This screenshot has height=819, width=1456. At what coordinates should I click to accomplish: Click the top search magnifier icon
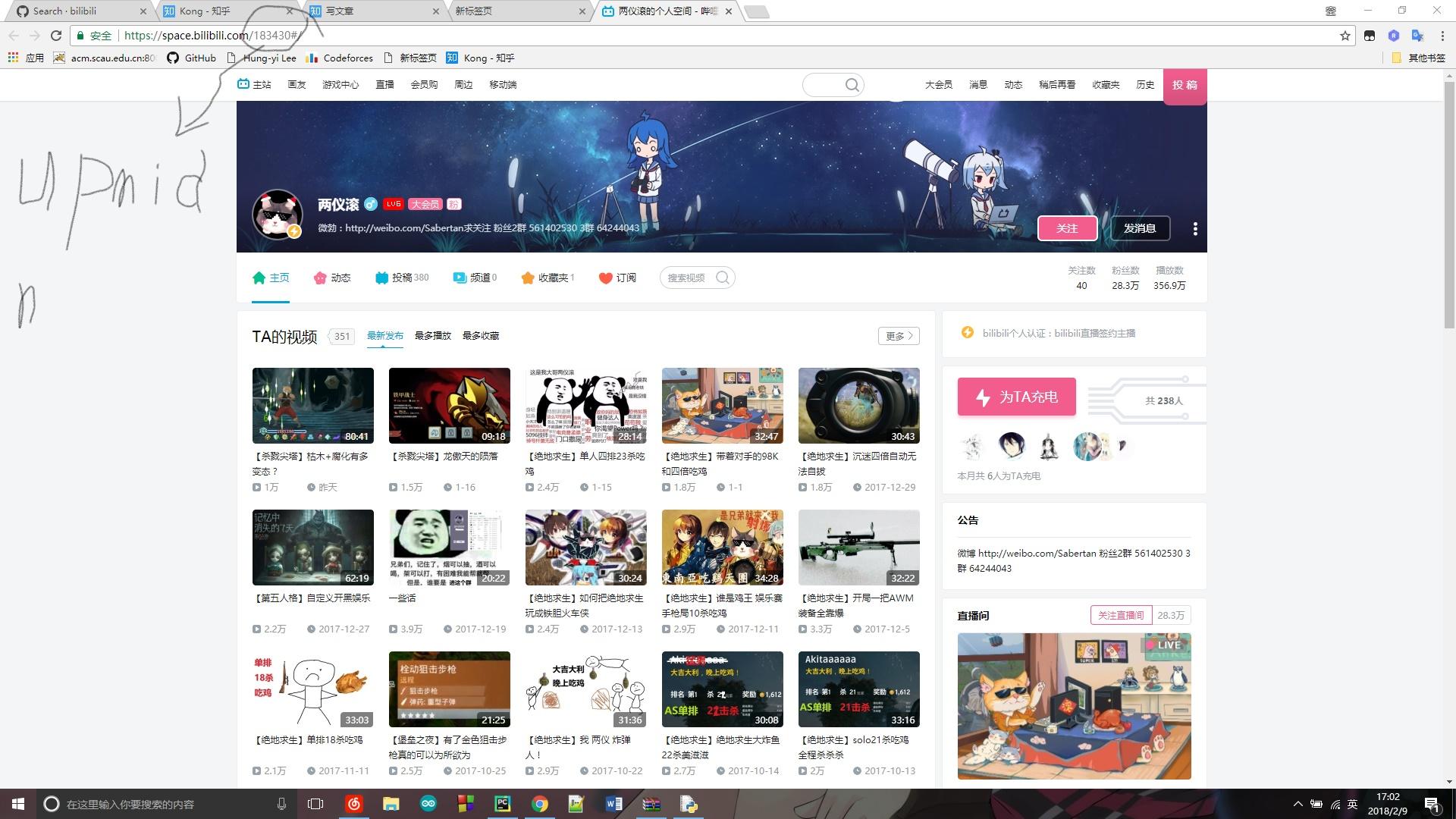coord(852,85)
